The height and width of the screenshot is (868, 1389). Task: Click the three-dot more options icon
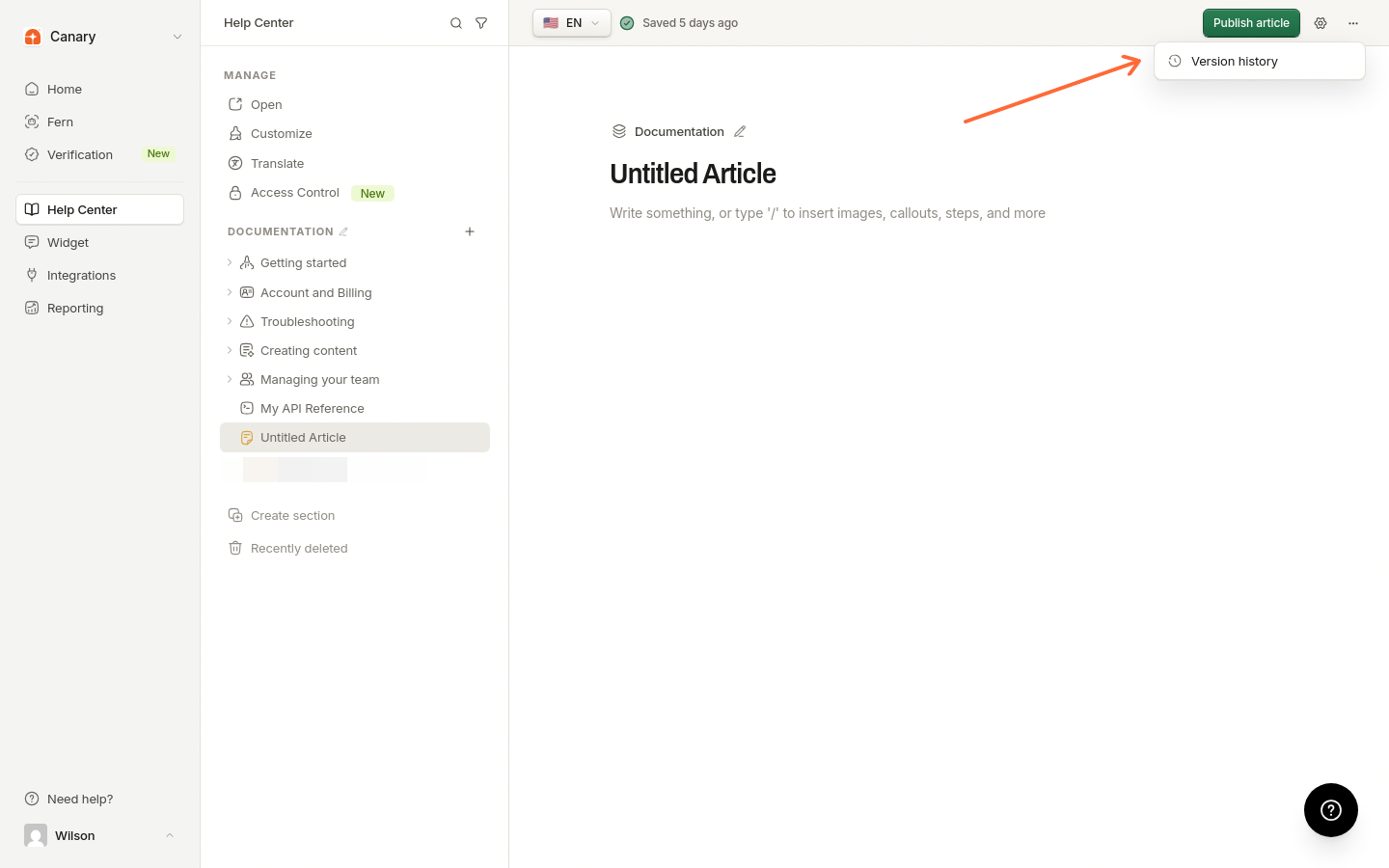(x=1353, y=23)
